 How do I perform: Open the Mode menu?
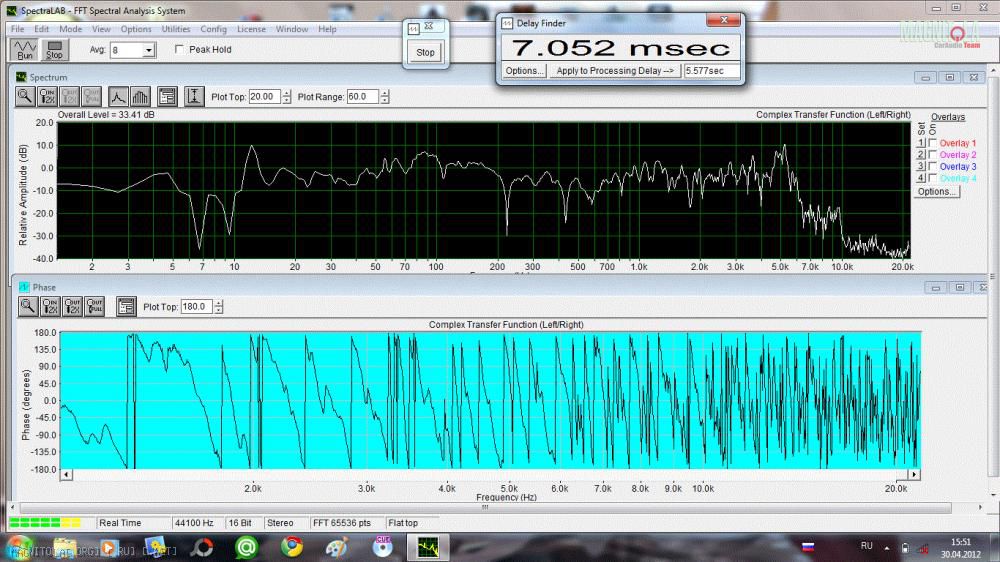pos(70,29)
